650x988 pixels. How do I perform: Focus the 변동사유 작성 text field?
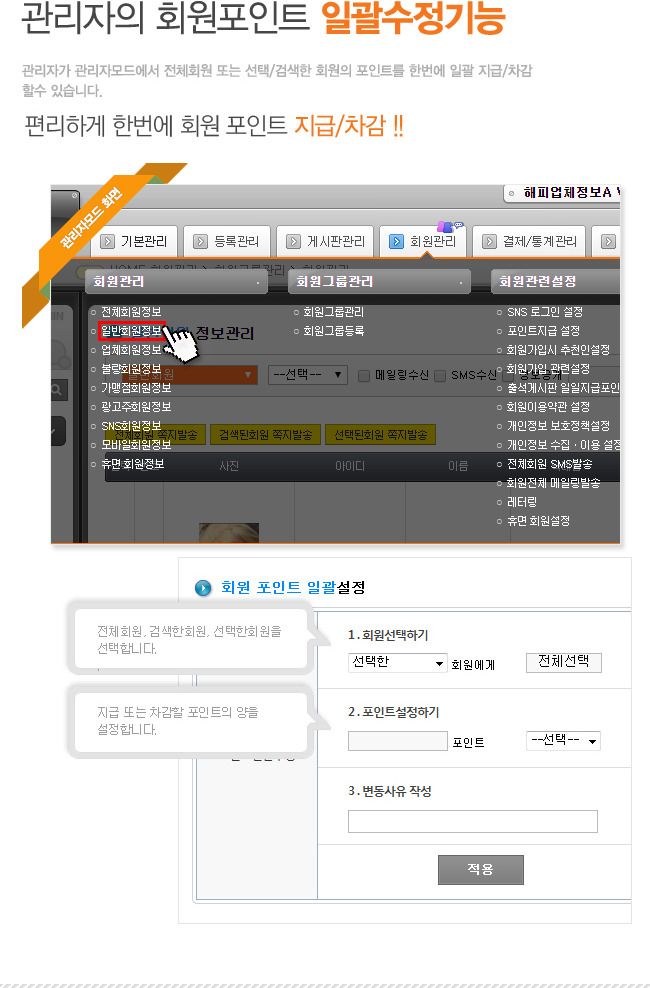coord(472,822)
